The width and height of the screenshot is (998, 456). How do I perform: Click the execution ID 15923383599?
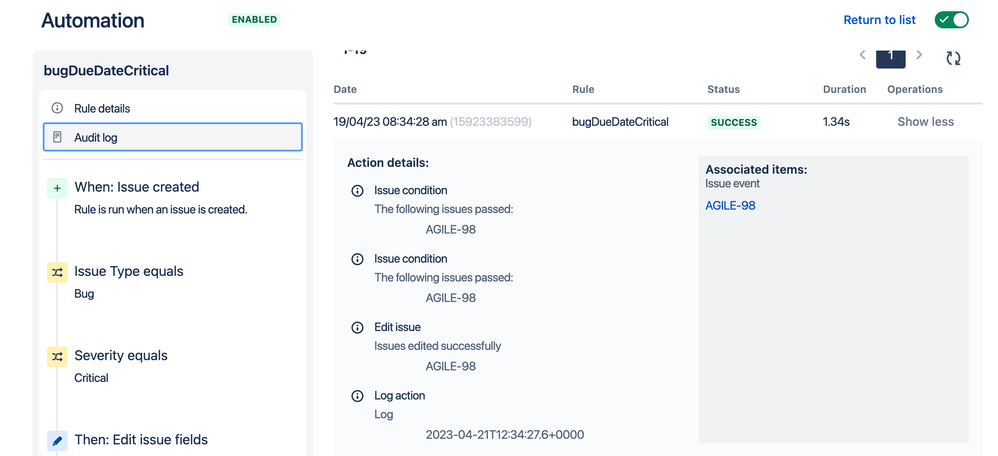tap(491, 122)
